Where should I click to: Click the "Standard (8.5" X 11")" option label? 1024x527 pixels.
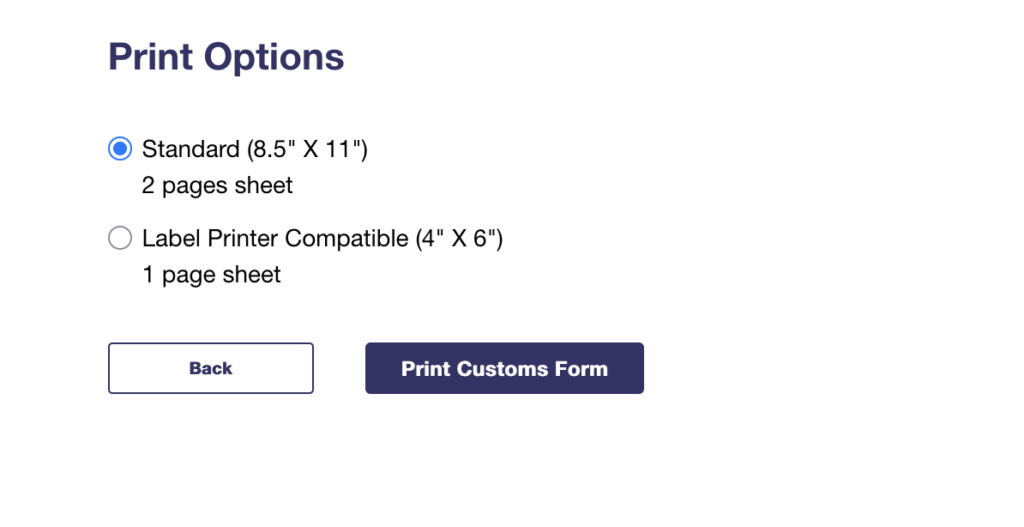[255, 149]
